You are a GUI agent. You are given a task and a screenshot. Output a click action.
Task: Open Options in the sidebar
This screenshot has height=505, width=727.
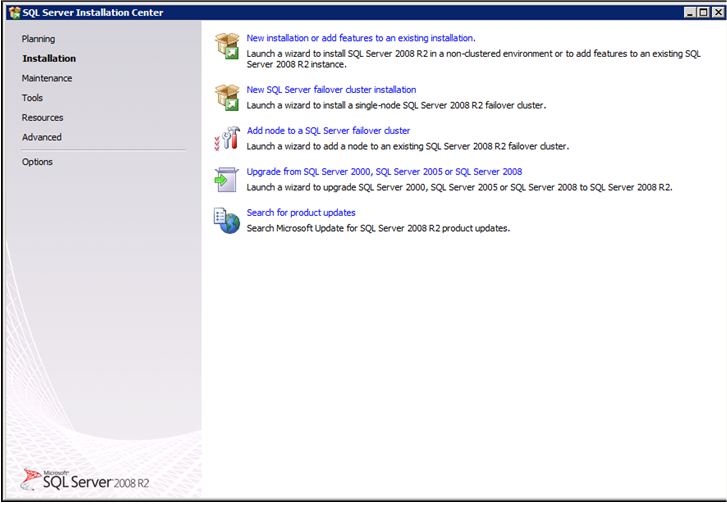click(37, 162)
